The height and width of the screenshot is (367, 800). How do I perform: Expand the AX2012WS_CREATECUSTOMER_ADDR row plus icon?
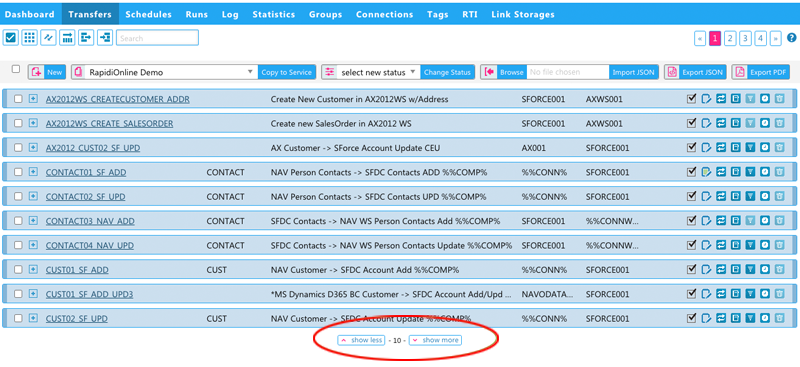[33, 99]
